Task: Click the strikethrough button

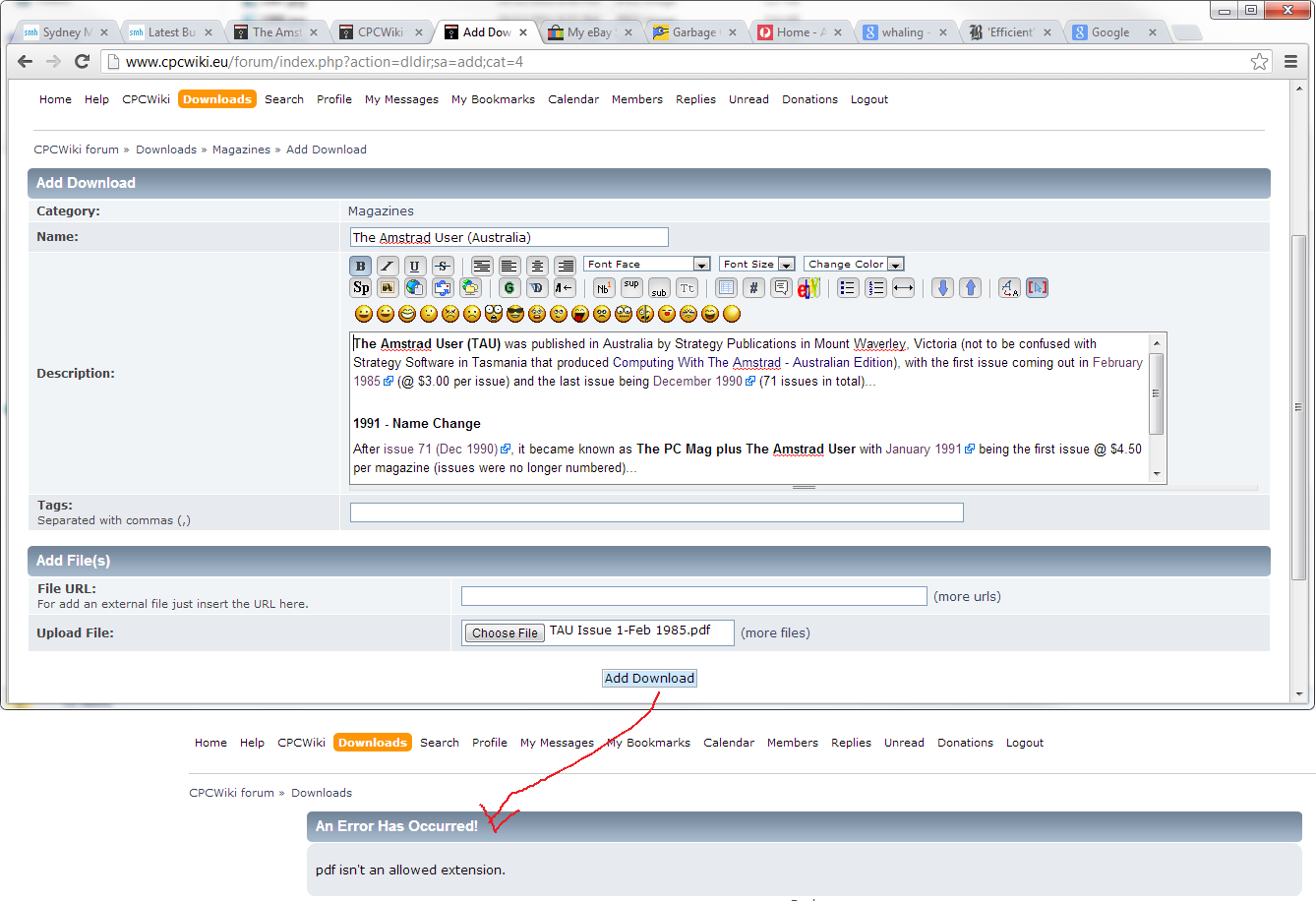Action: tap(443, 266)
